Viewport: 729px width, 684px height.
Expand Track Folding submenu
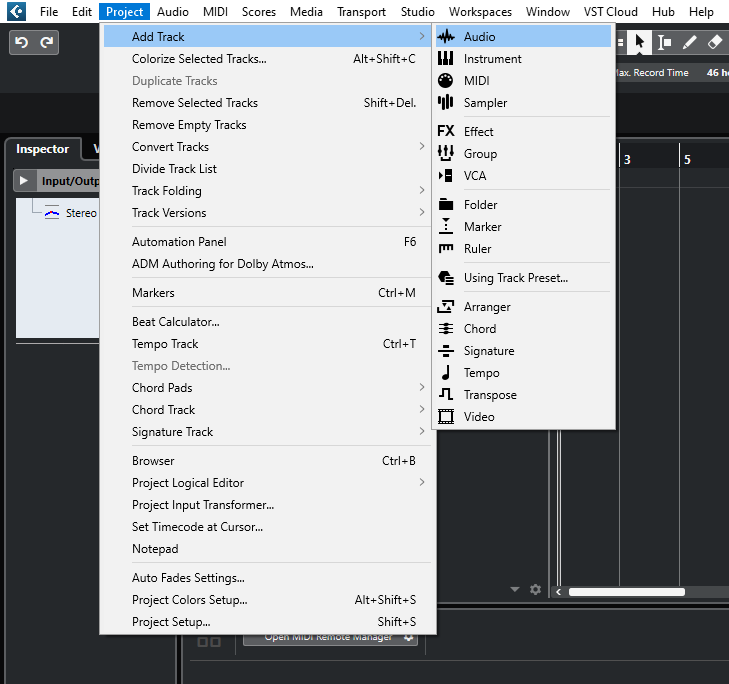422,190
